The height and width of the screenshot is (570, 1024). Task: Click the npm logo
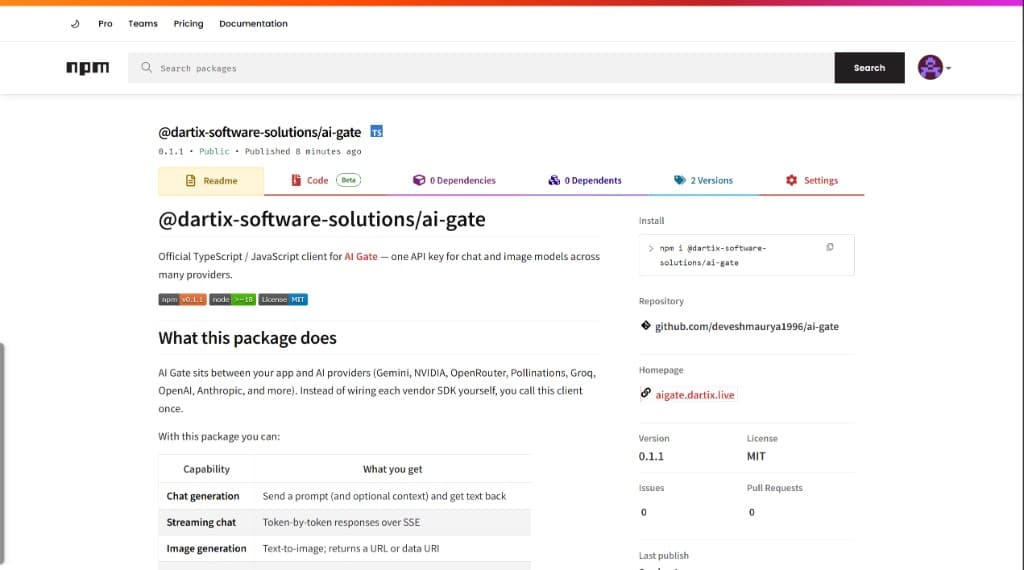[x=88, y=68]
